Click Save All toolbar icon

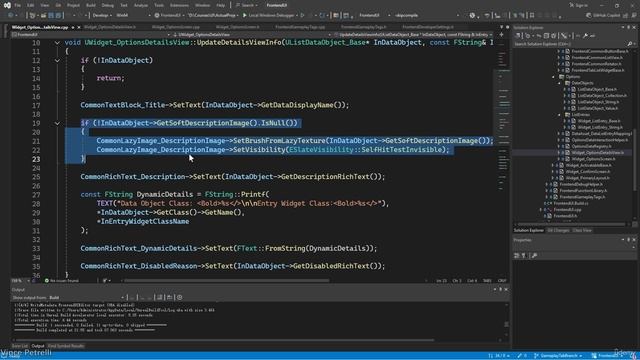click(x=59, y=15)
